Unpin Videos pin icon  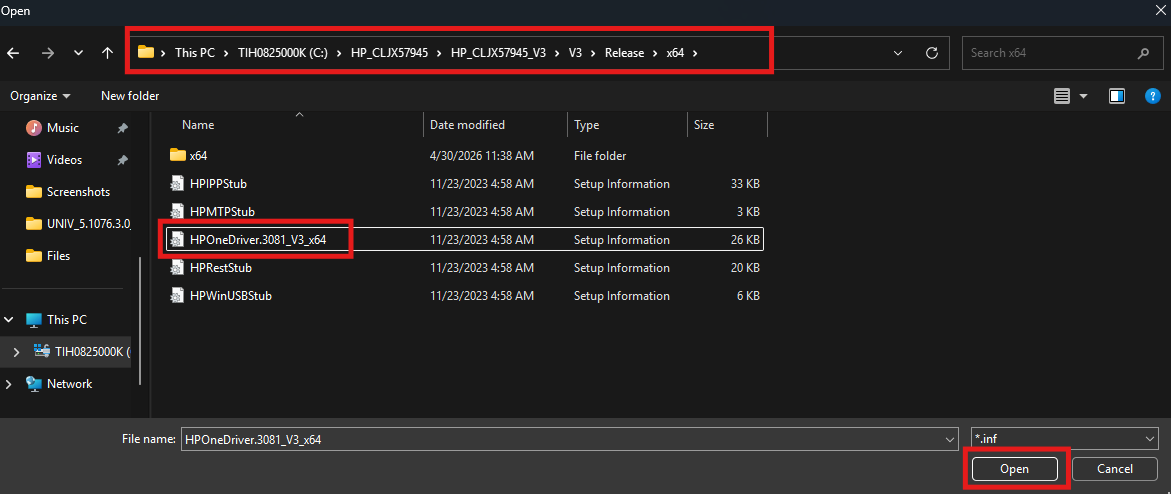[122, 160]
